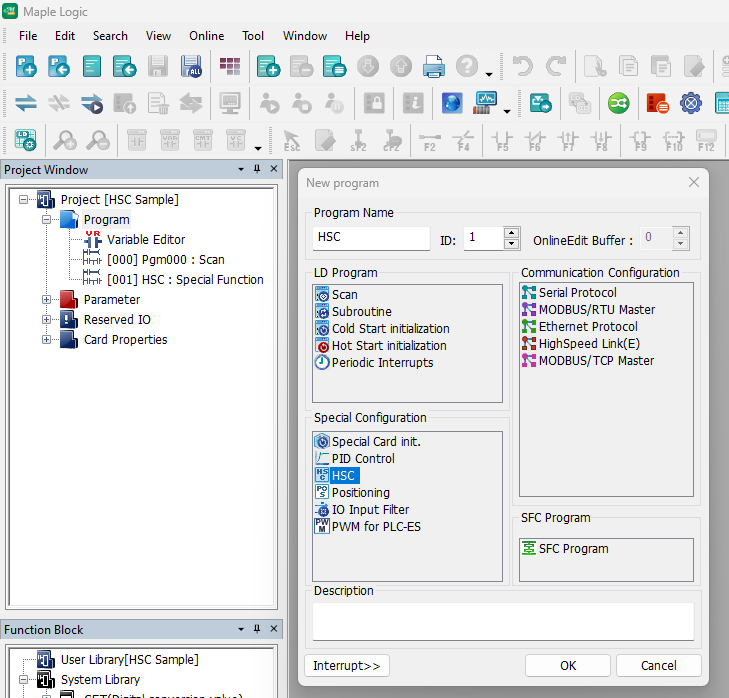Screen dimensions: 729x698
Task: Click the Help question mark icon
Action: click(466, 66)
